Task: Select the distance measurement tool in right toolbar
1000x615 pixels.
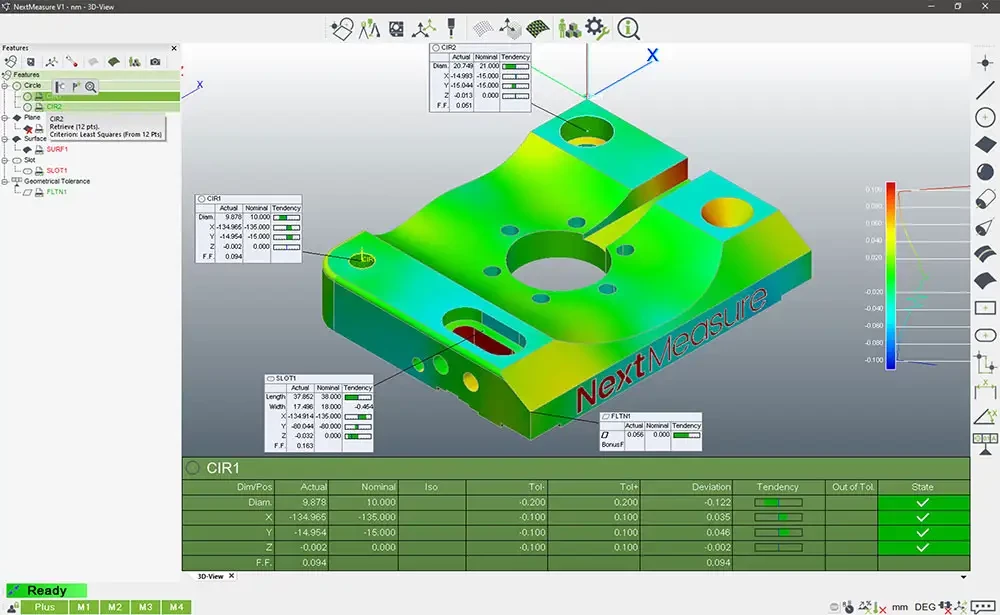Action: coord(985,389)
